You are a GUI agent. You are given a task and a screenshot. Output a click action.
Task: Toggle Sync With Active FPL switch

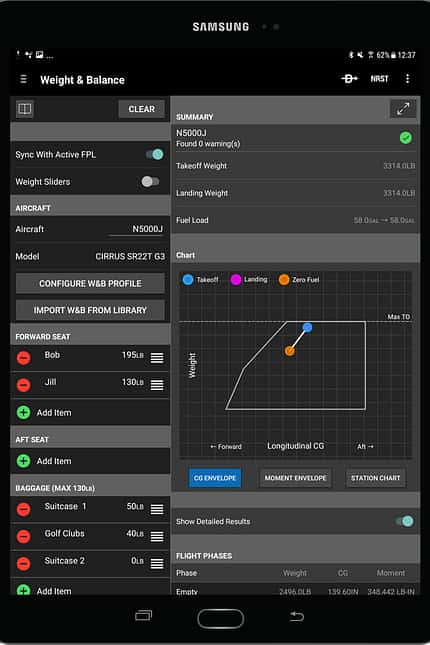click(x=154, y=154)
